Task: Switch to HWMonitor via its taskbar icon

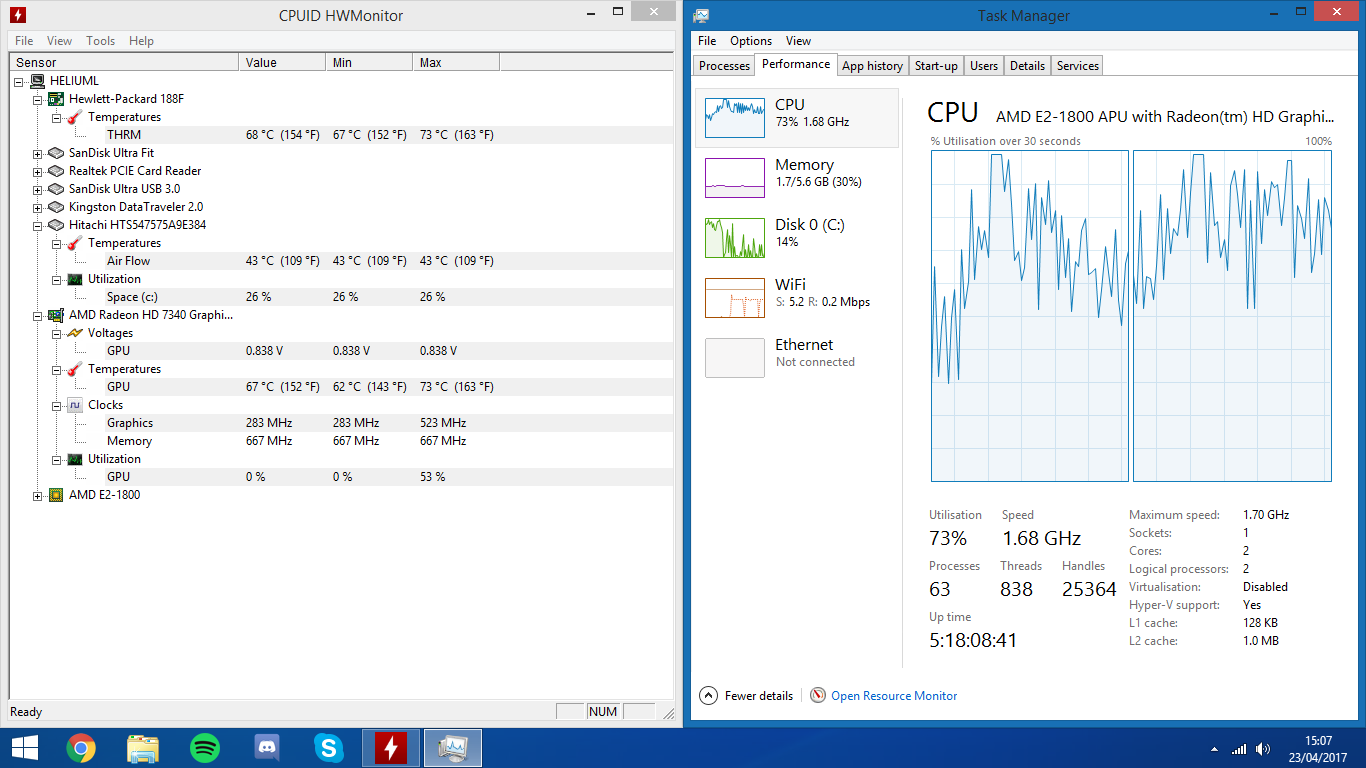Action: pos(391,747)
